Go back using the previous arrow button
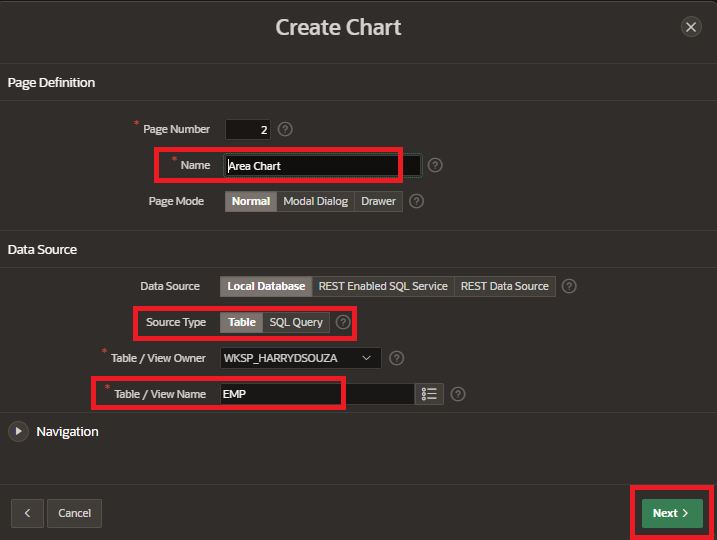 point(27,513)
